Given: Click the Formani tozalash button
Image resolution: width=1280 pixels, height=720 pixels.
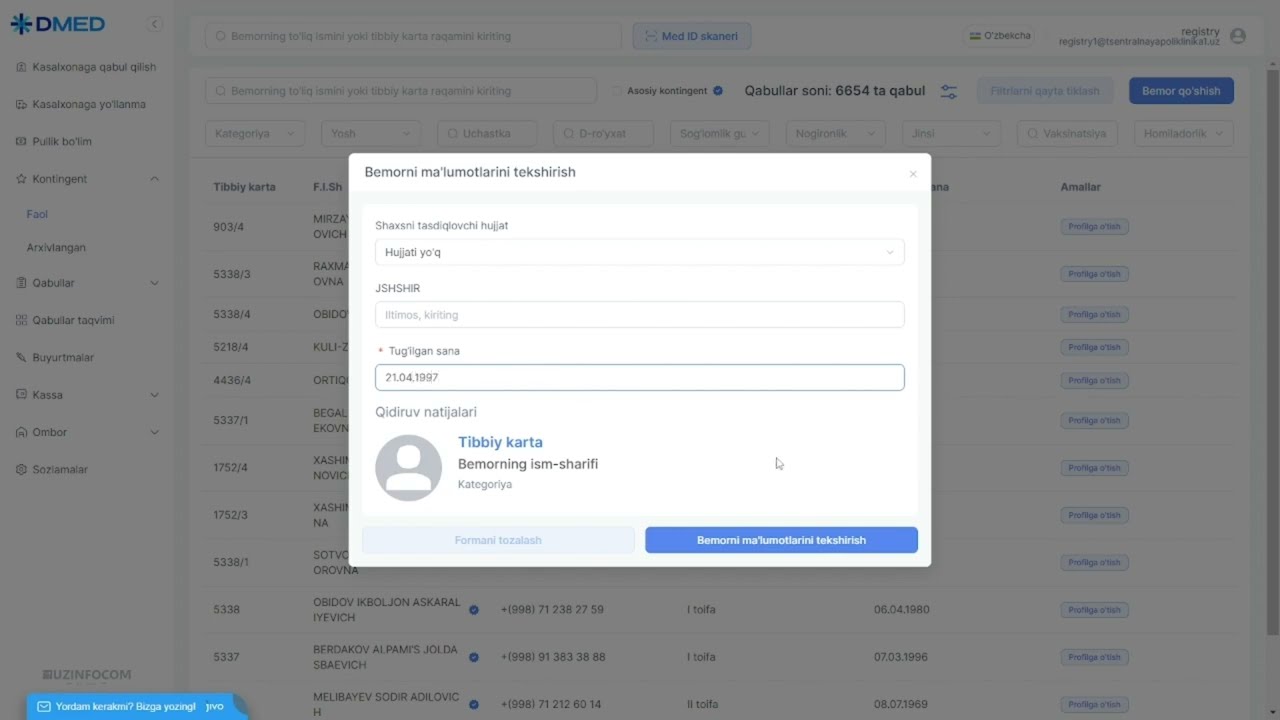Looking at the screenshot, I should pos(498,540).
